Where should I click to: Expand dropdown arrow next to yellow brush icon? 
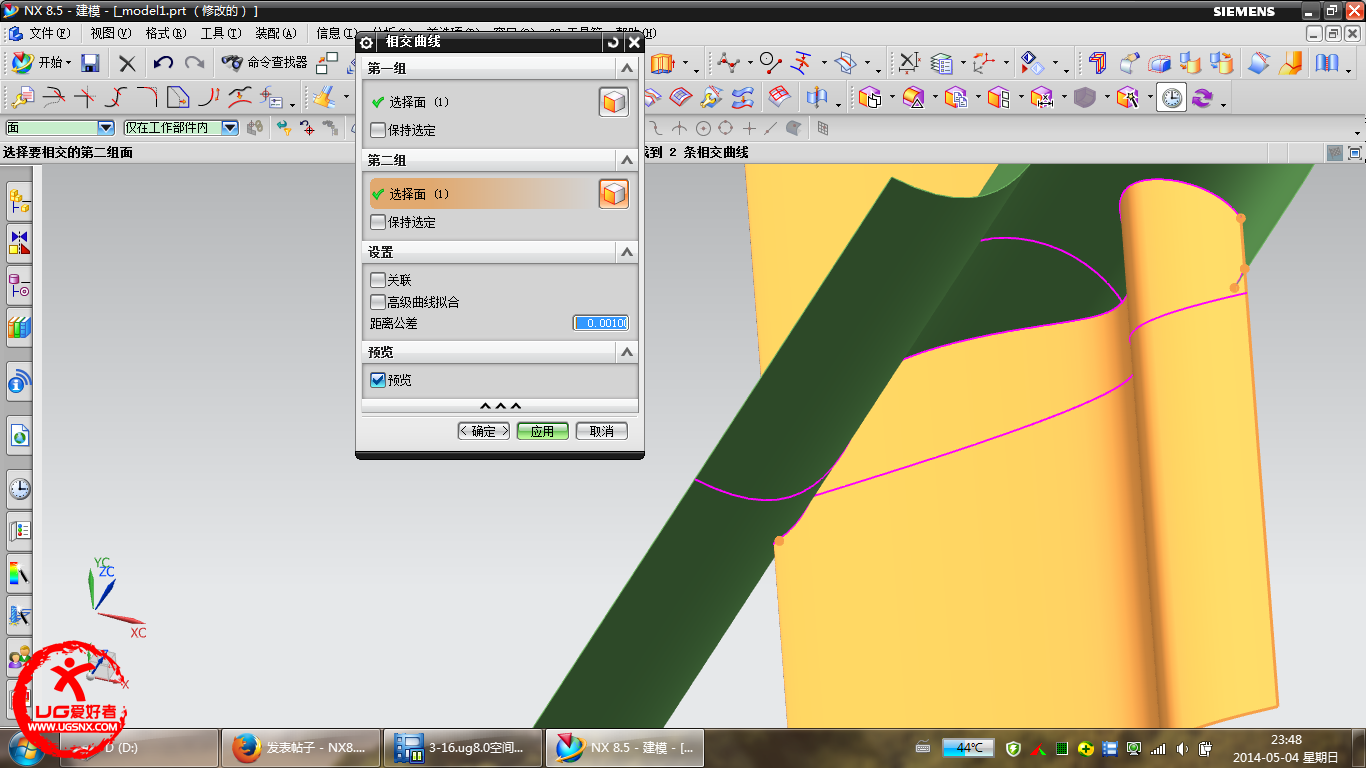pyautogui.click(x=347, y=98)
